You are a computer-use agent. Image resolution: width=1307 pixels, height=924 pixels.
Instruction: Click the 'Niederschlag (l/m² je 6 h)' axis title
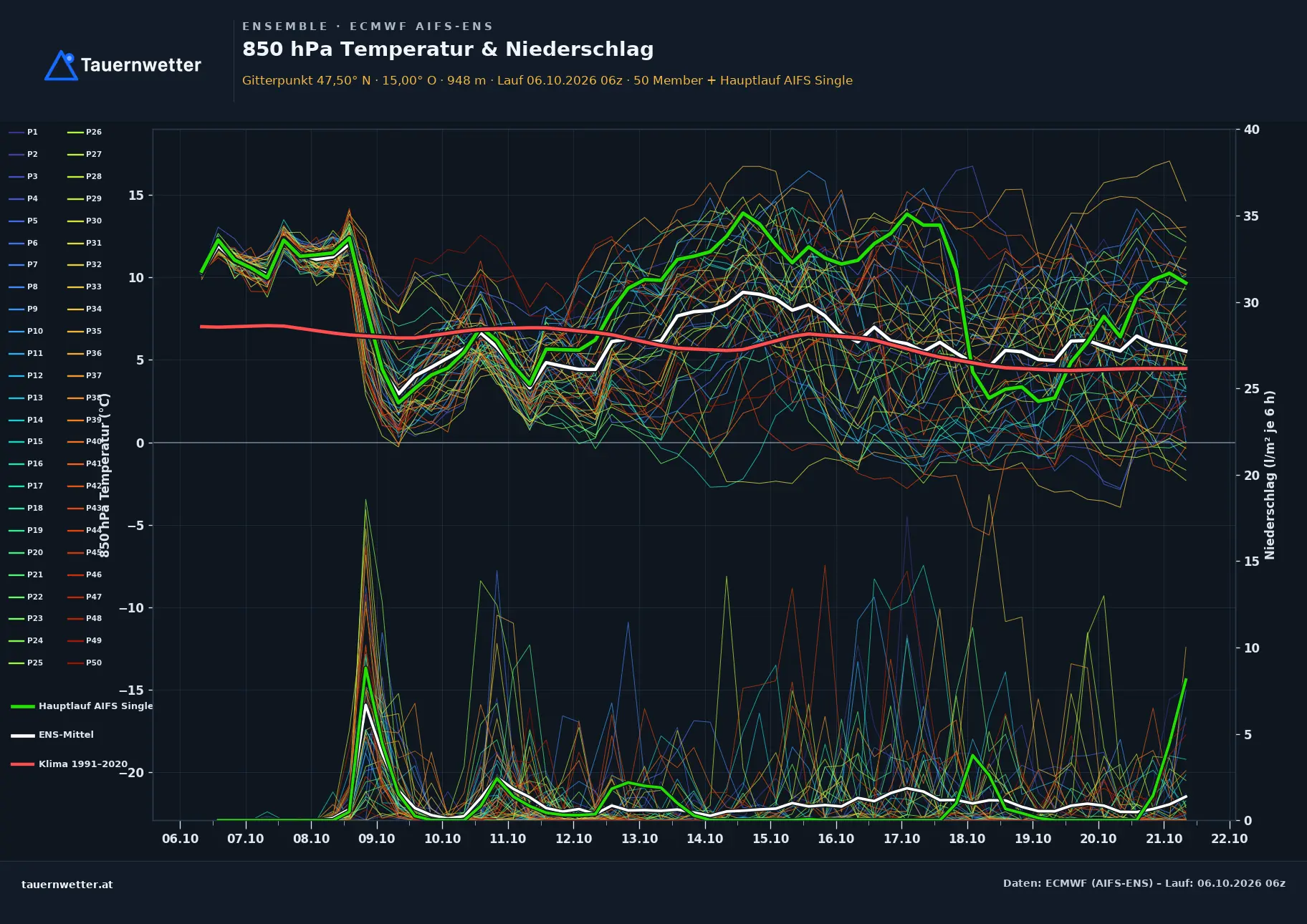[1270, 475]
